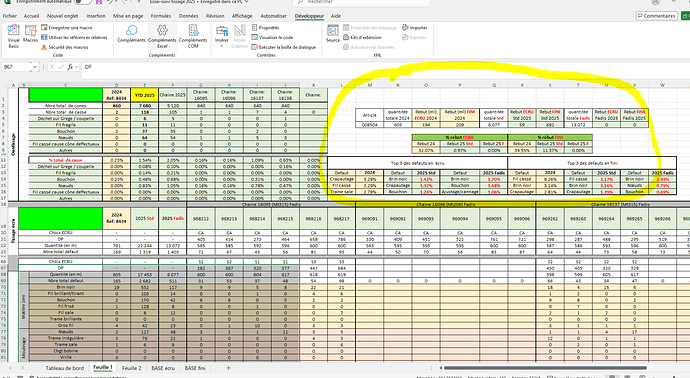Viewport: 690px width, 378px height.
Task: Open the Macros dialog
Action: (x=30, y=34)
